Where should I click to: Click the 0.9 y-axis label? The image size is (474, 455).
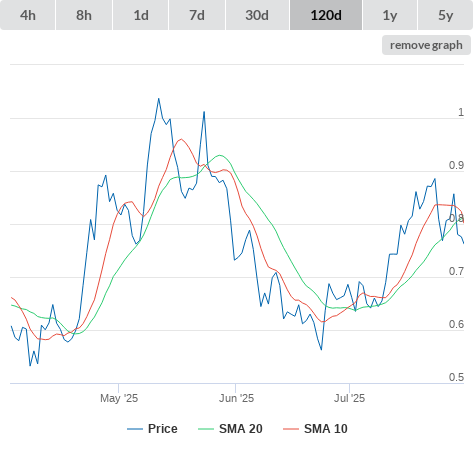point(456,165)
